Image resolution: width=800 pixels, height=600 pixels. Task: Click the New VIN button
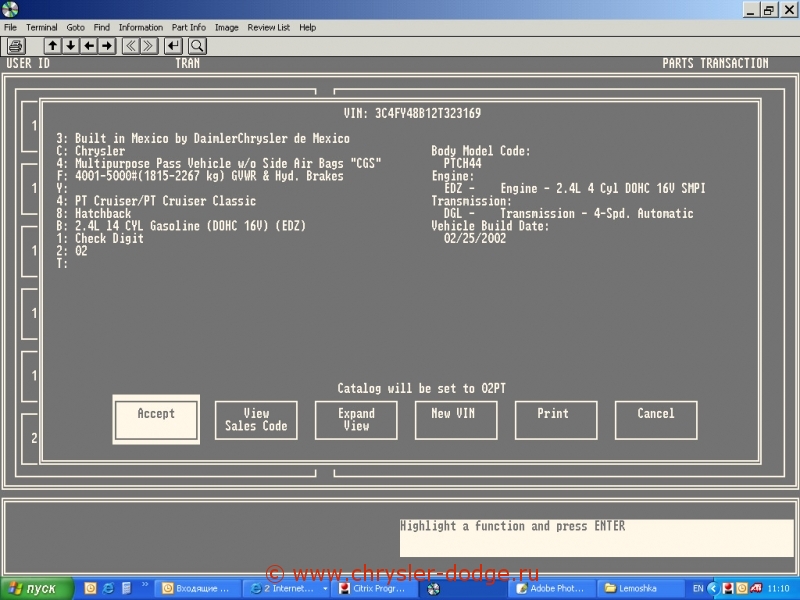(456, 420)
